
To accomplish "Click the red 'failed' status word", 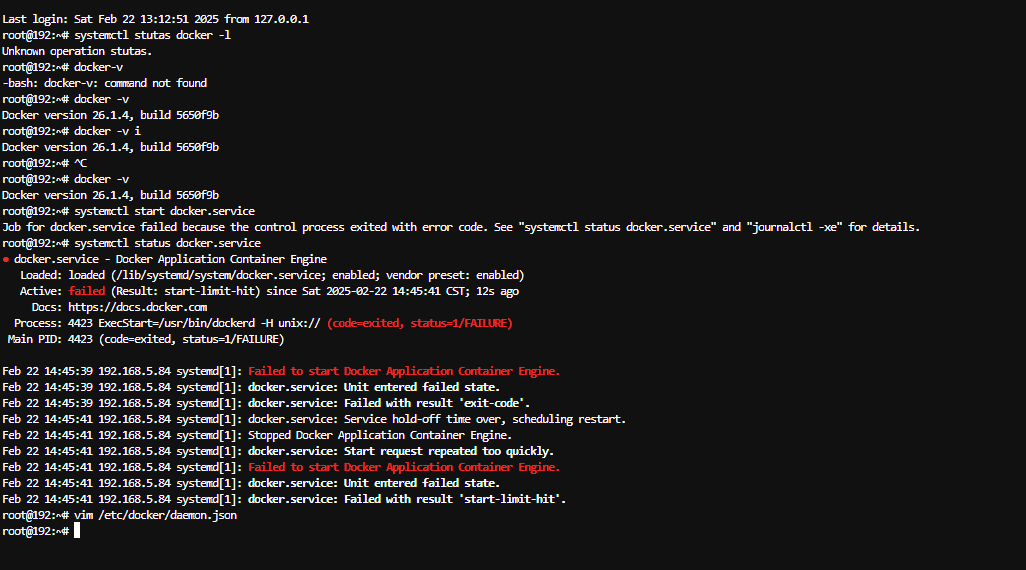I will (x=86, y=291).
